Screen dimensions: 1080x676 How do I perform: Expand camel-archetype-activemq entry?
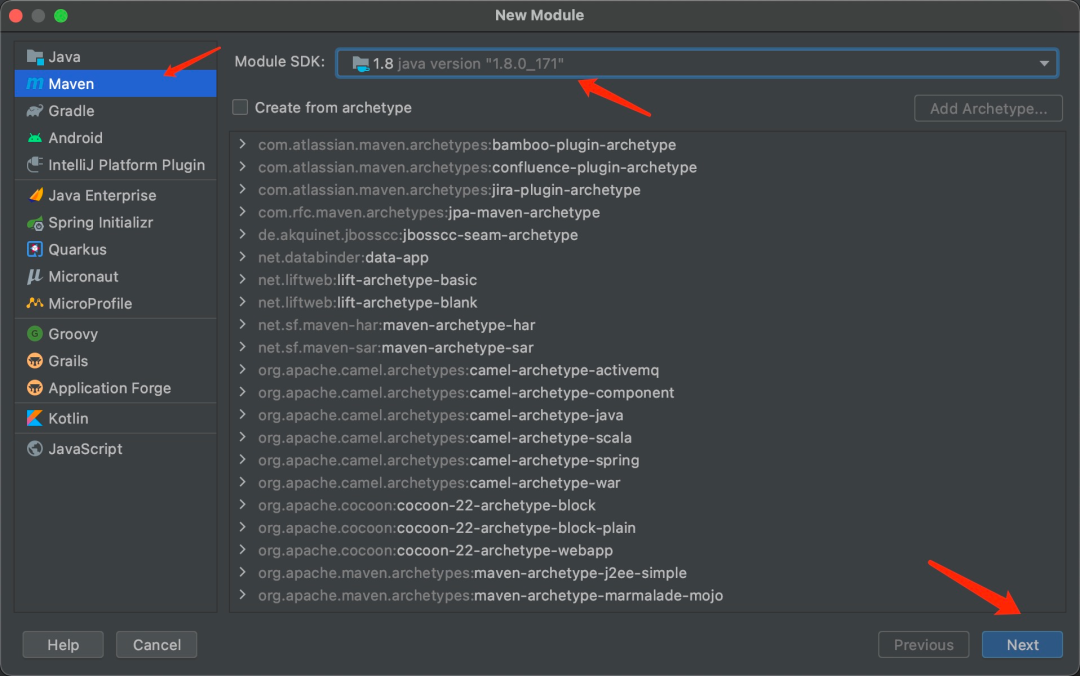pos(242,369)
